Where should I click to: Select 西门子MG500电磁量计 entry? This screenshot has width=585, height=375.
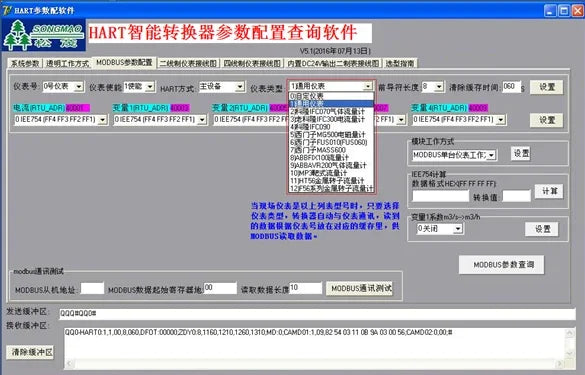click(x=331, y=134)
